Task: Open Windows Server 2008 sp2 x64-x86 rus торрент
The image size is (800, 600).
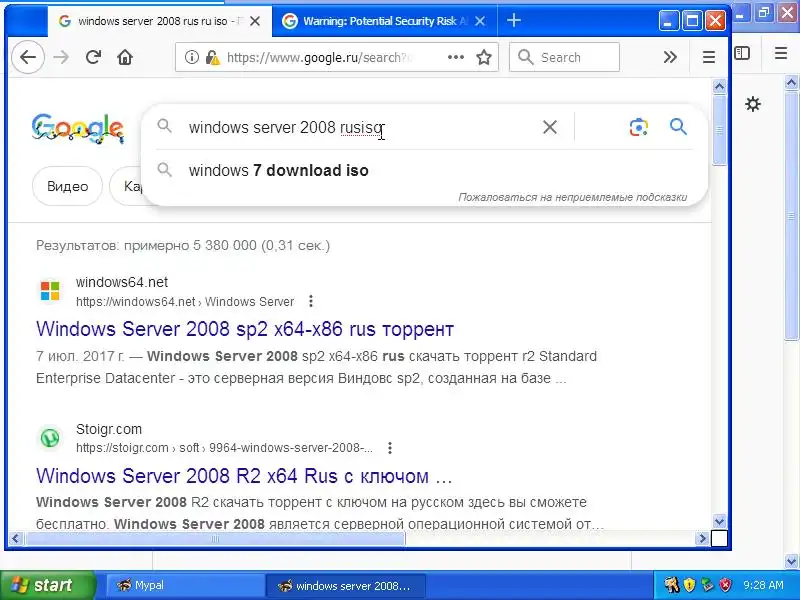Action: click(x=245, y=329)
